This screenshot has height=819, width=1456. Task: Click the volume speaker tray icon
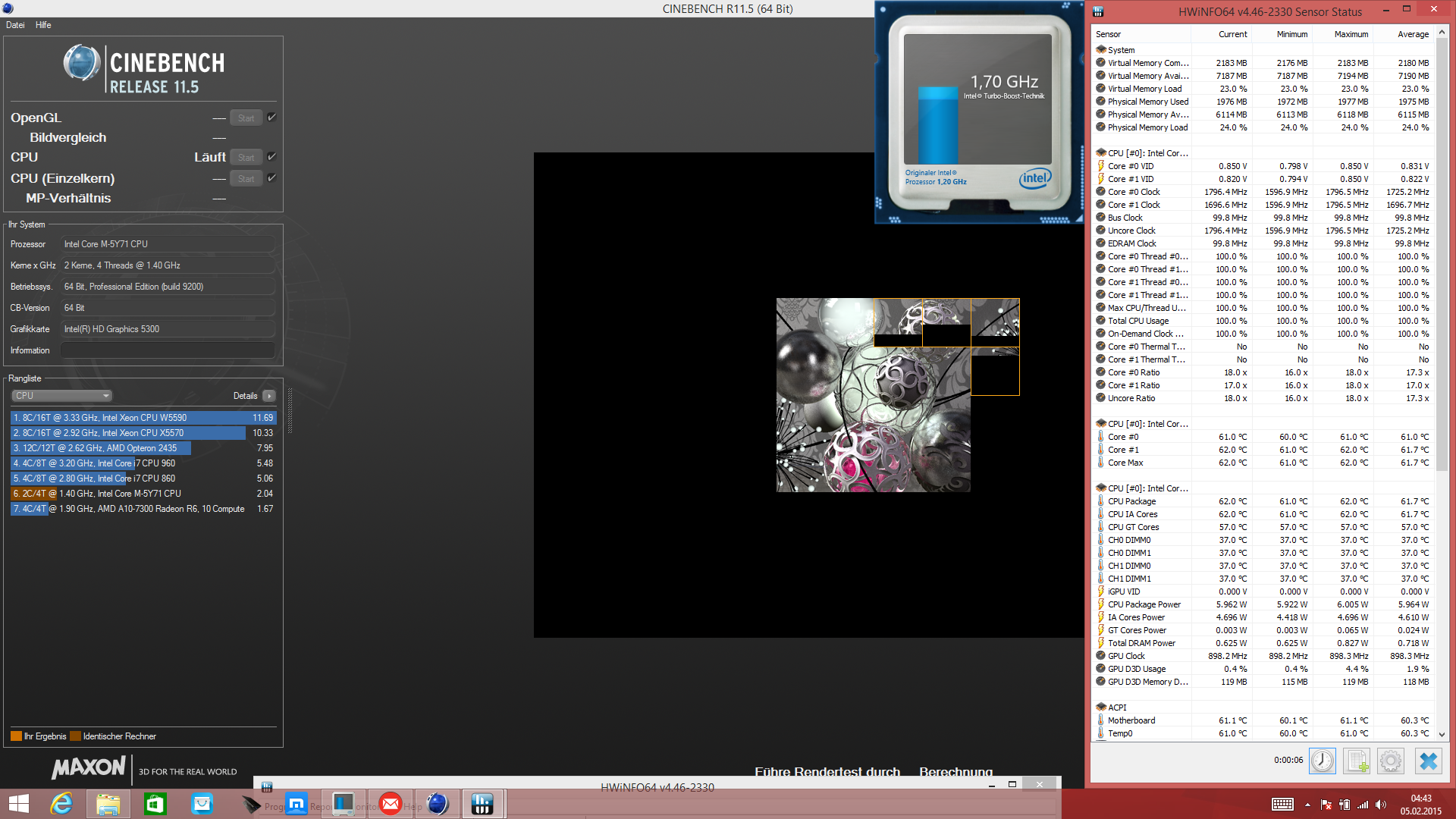1381,805
